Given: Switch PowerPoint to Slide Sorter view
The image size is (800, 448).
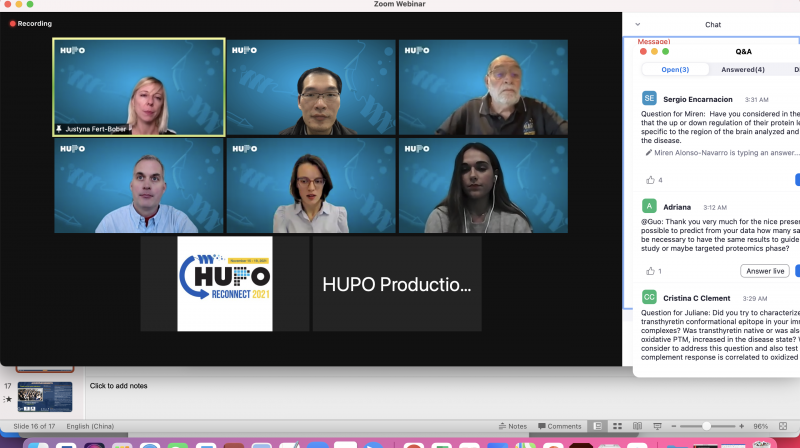Looking at the screenshot, I should pos(617,426).
